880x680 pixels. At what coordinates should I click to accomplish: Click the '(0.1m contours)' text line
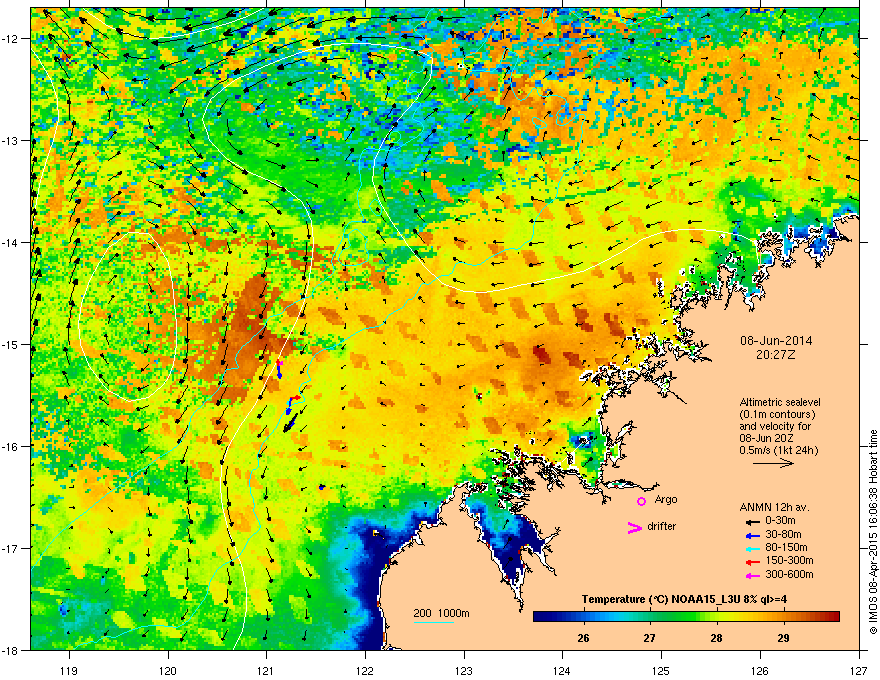777,415
